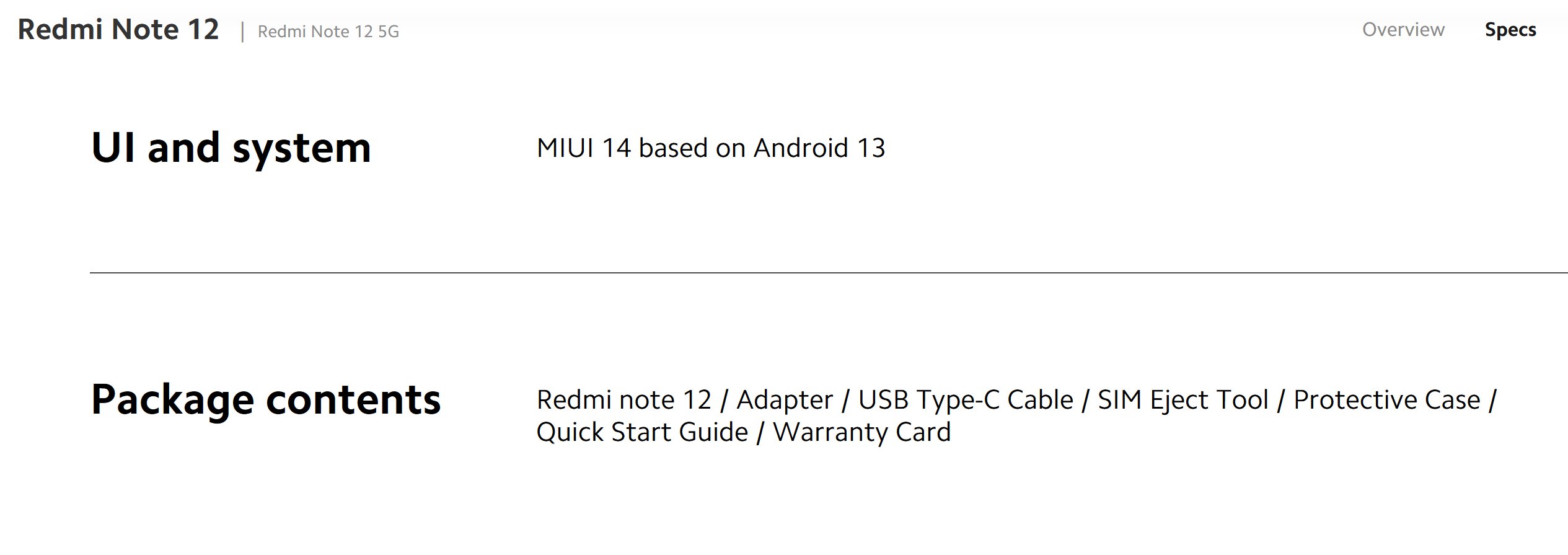Click the word system in the heading
The width and height of the screenshot is (1568, 555).
301,149
